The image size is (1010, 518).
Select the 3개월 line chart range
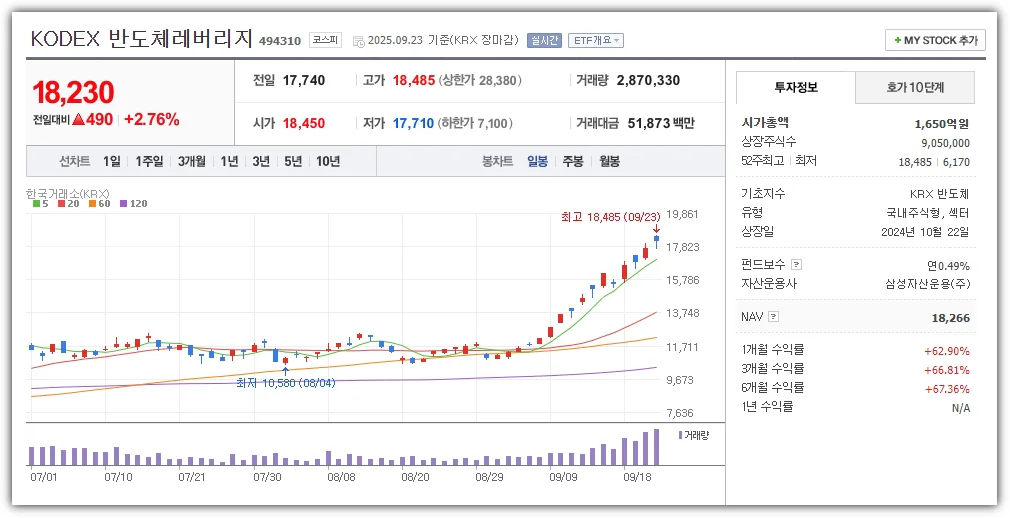(x=192, y=161)
